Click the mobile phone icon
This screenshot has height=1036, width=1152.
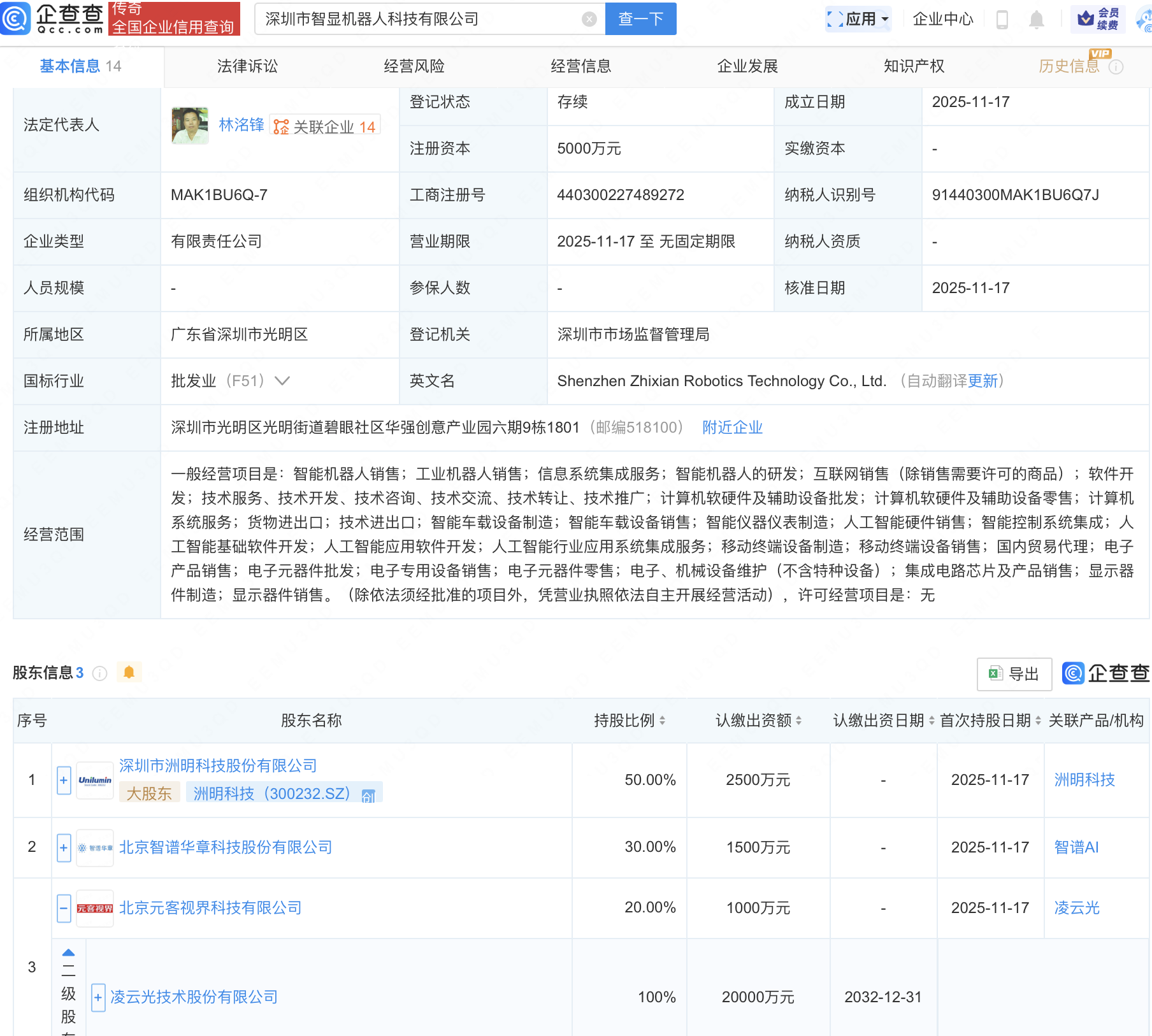click(x=1002, y=20)
